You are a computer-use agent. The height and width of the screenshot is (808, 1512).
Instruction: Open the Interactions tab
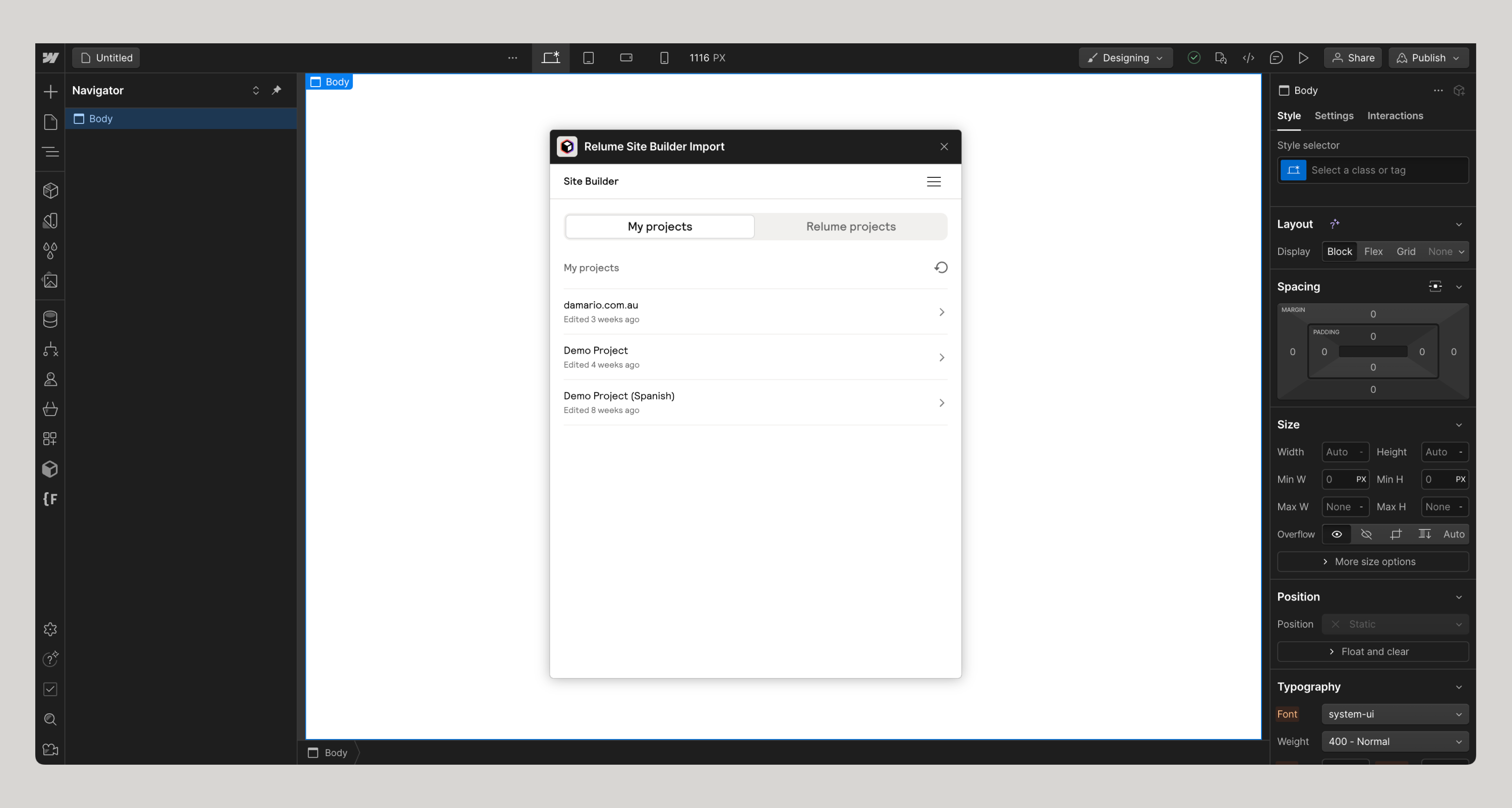click(1395, 115)
